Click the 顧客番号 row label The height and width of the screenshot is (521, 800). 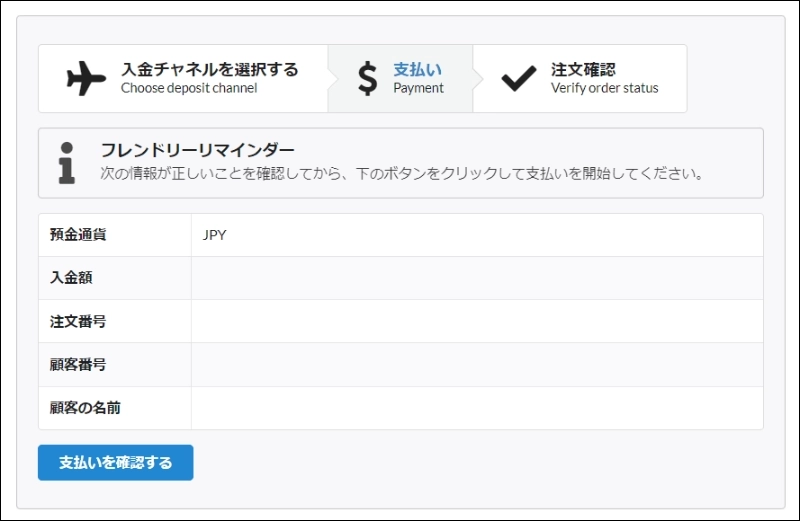coord(78,364)
